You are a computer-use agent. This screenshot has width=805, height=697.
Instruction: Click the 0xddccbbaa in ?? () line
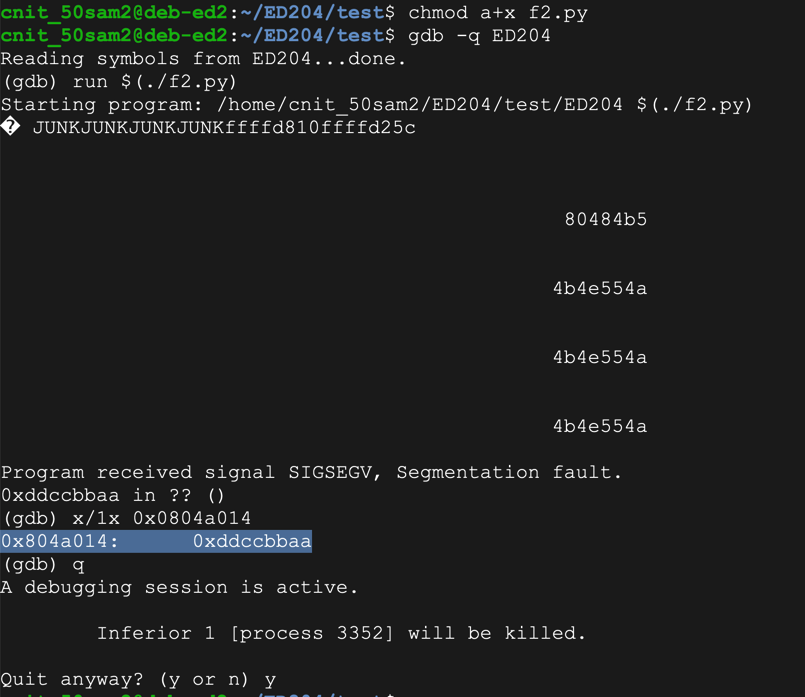(114, 495)
